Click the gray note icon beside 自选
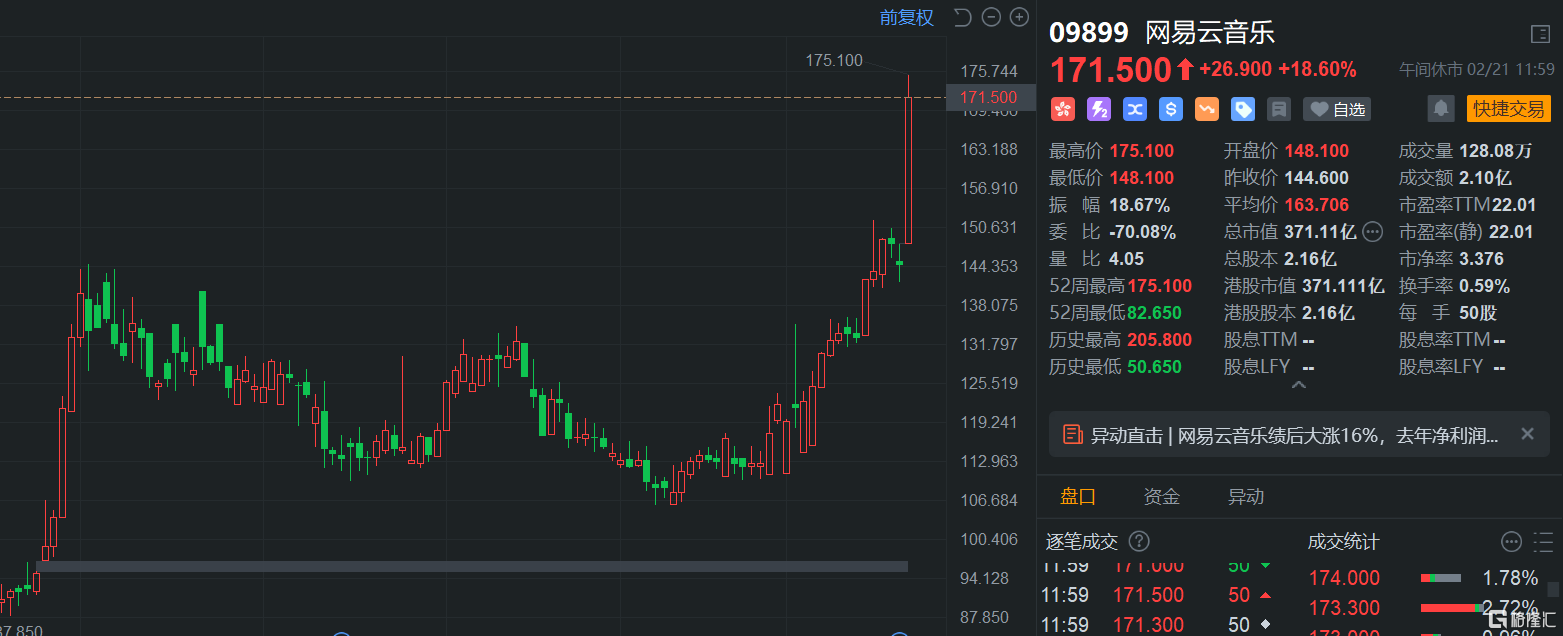Screen dimensions: 1563x636 coord(1278,109)
